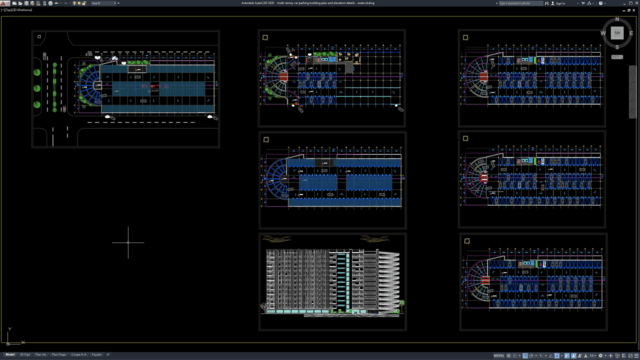Click the MODEL space status bar button

[499, 356]
